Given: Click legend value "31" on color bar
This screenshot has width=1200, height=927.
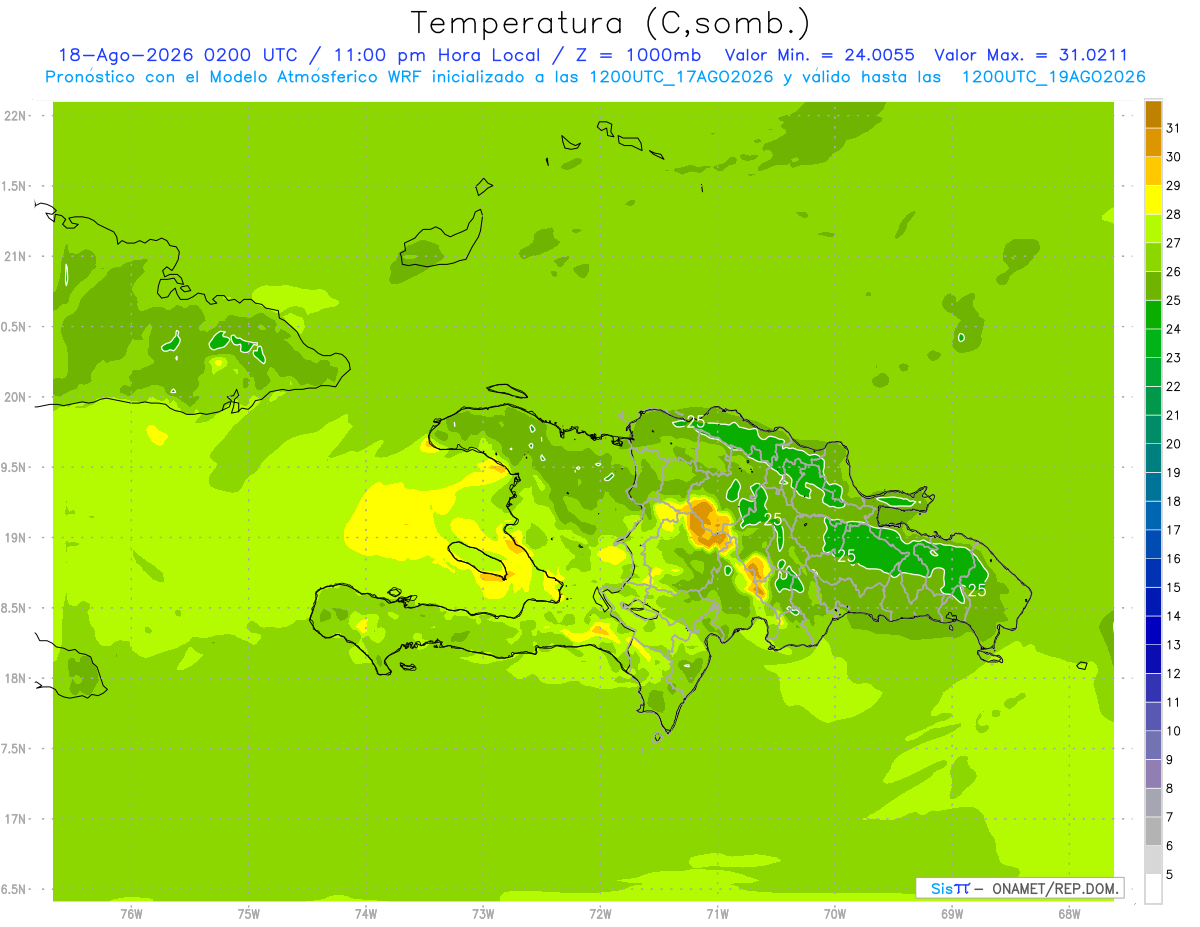Looking at the screenshot, I should (x=1174, y=128).
